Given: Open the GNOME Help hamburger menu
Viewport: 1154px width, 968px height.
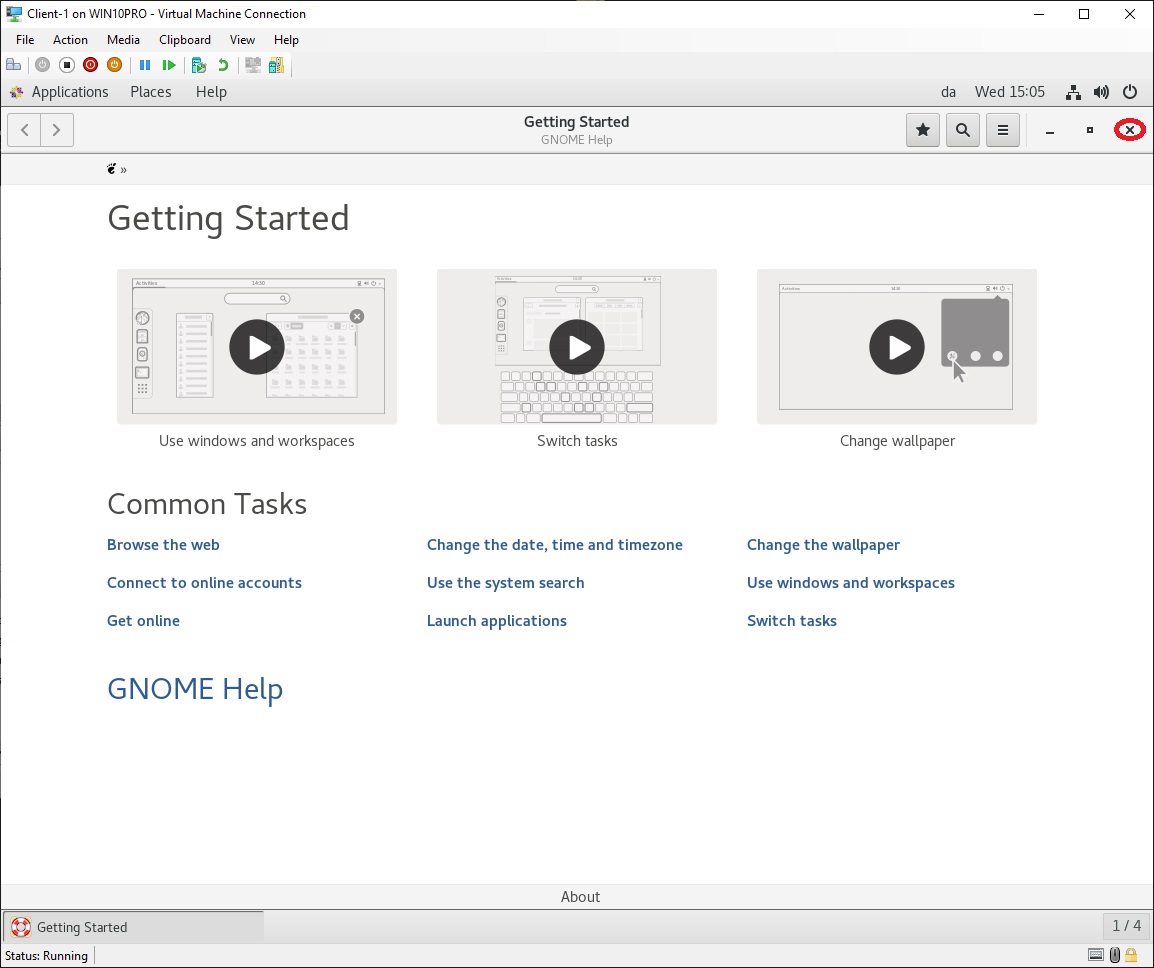Looking at the screenshot, I should click(1002, 130).
